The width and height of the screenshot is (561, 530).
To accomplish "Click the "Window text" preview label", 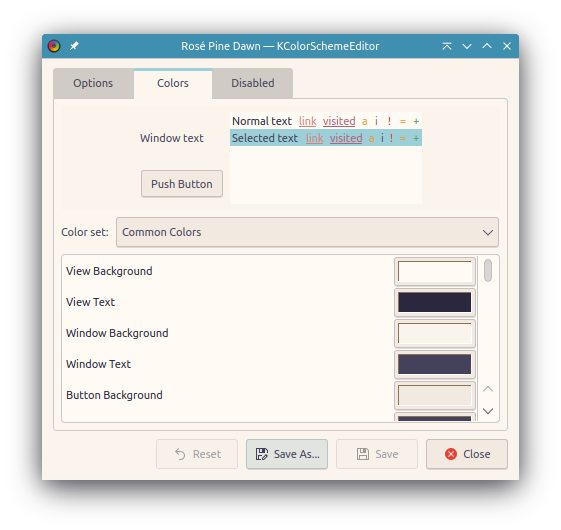I will (172, 138).
